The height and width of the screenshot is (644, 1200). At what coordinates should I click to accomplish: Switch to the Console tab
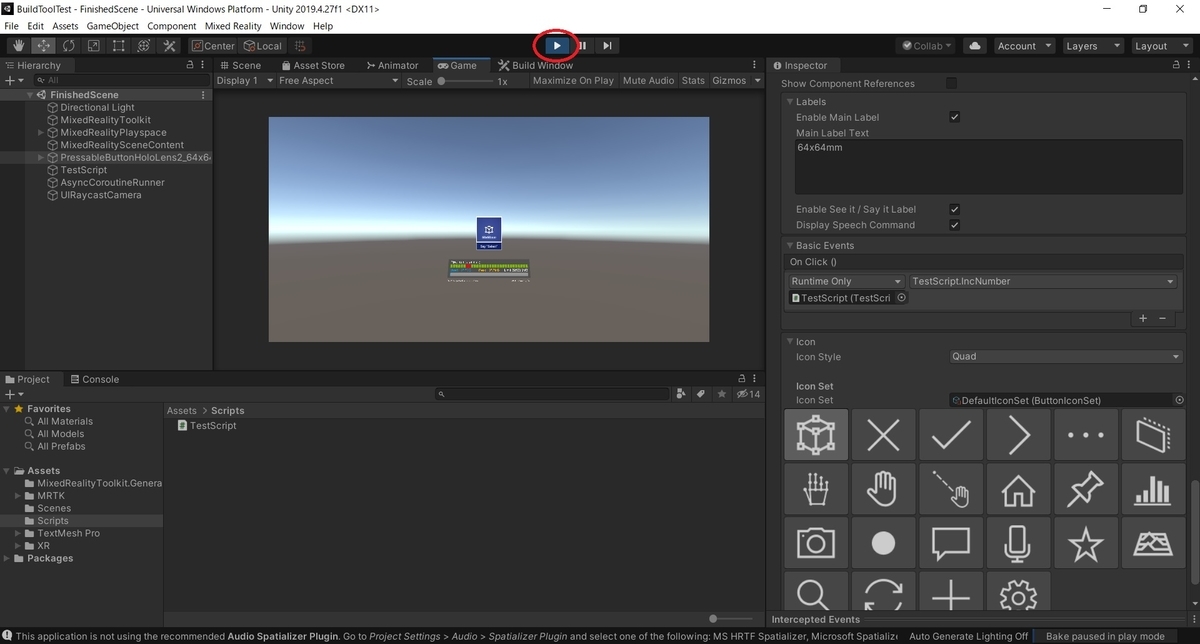pyautogui.click(x=94, y=379)
